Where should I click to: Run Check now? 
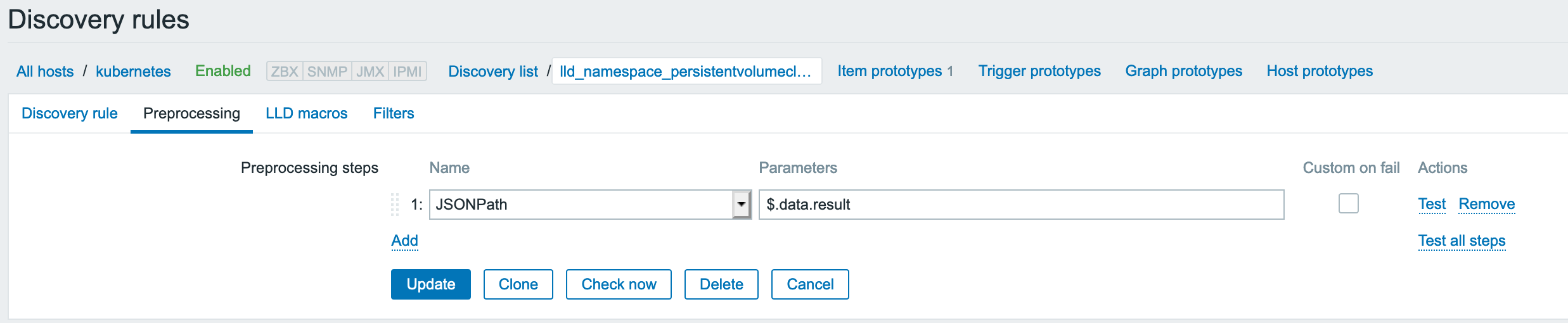(619, 284)
